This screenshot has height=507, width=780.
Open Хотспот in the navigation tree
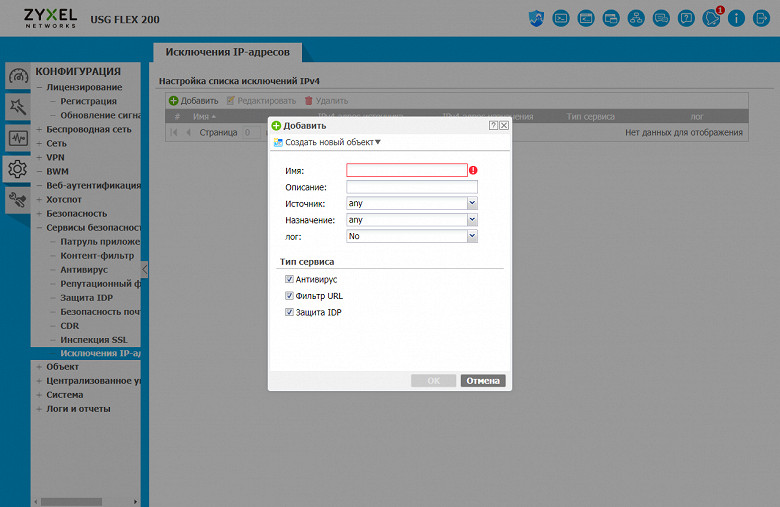point(64,200)
